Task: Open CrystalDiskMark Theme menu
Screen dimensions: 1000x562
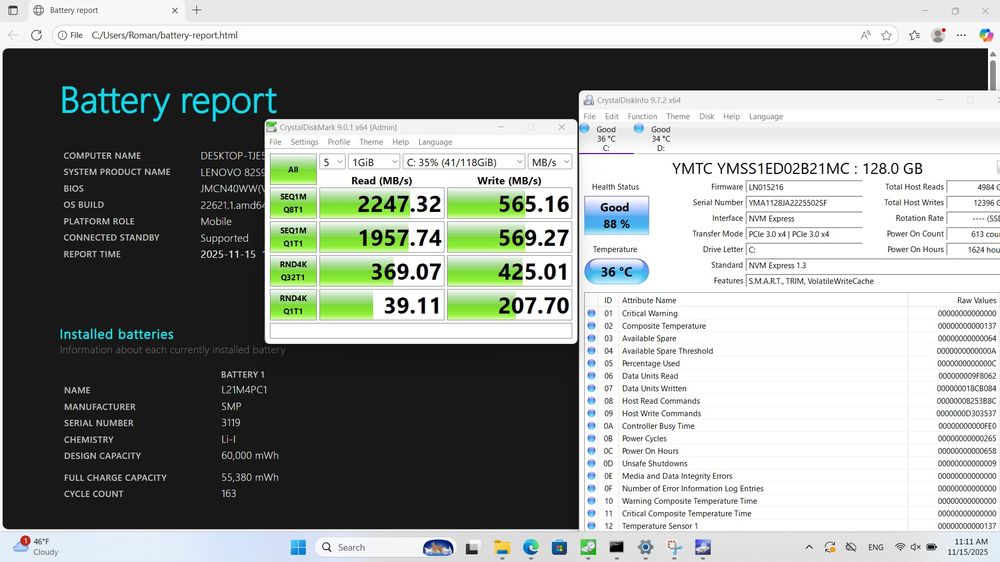Action: (x=371, y=142)
